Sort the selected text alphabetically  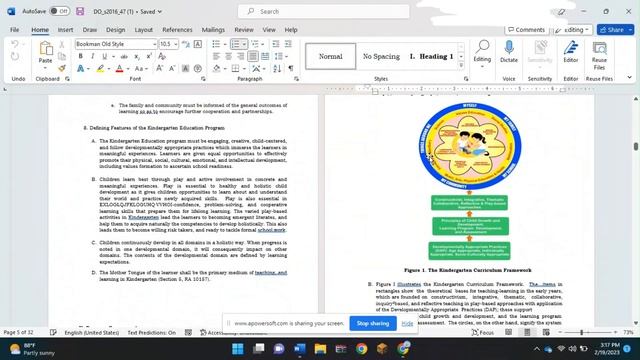[x=277, y=69]
